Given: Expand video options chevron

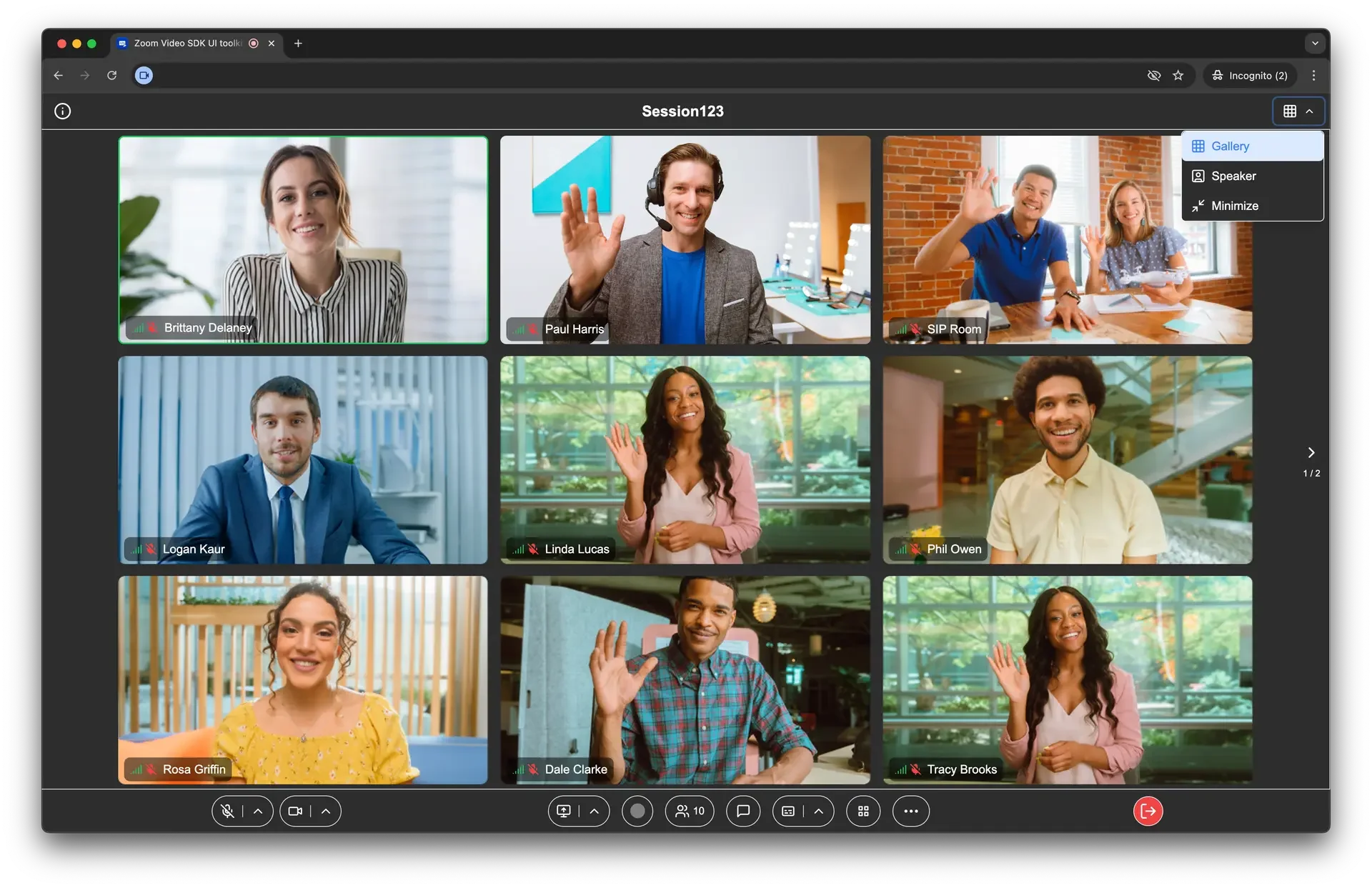Looking at the screenshot, I should click(x=326, y=811).
